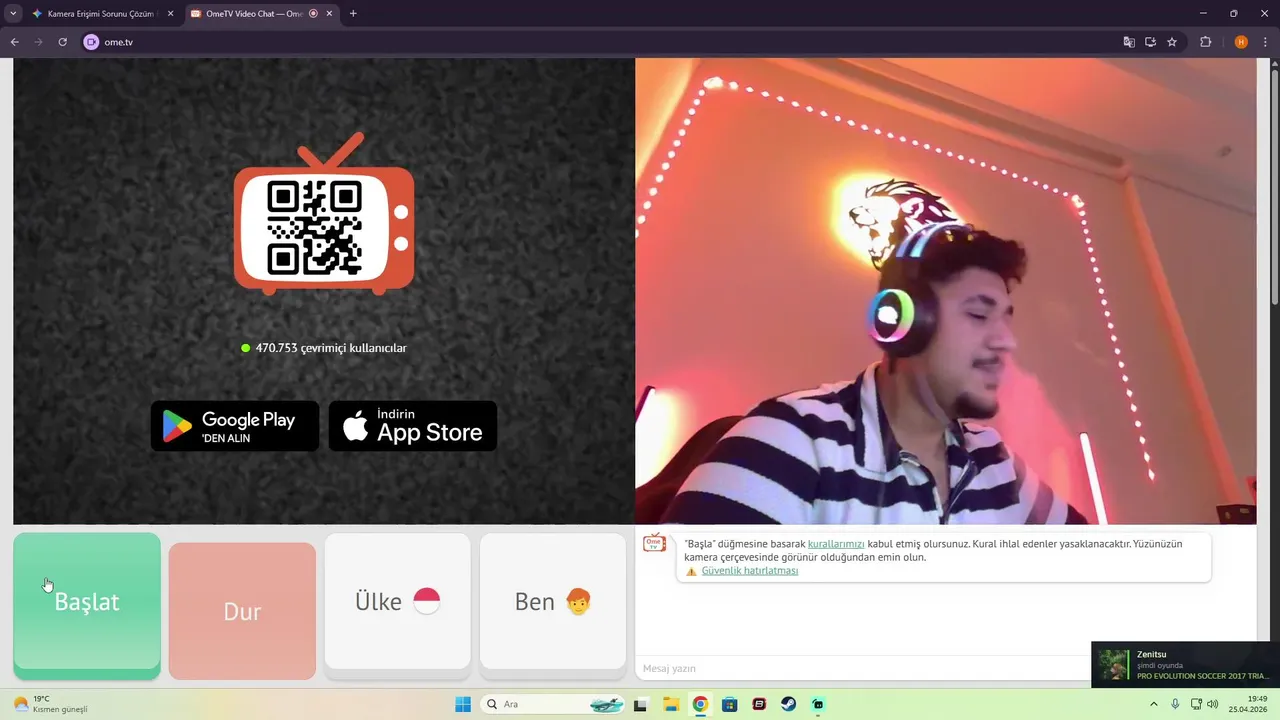Viewport: 1280px width, 720px height.
Task: Reload the ome.tv page
Action: coord(63,42)
